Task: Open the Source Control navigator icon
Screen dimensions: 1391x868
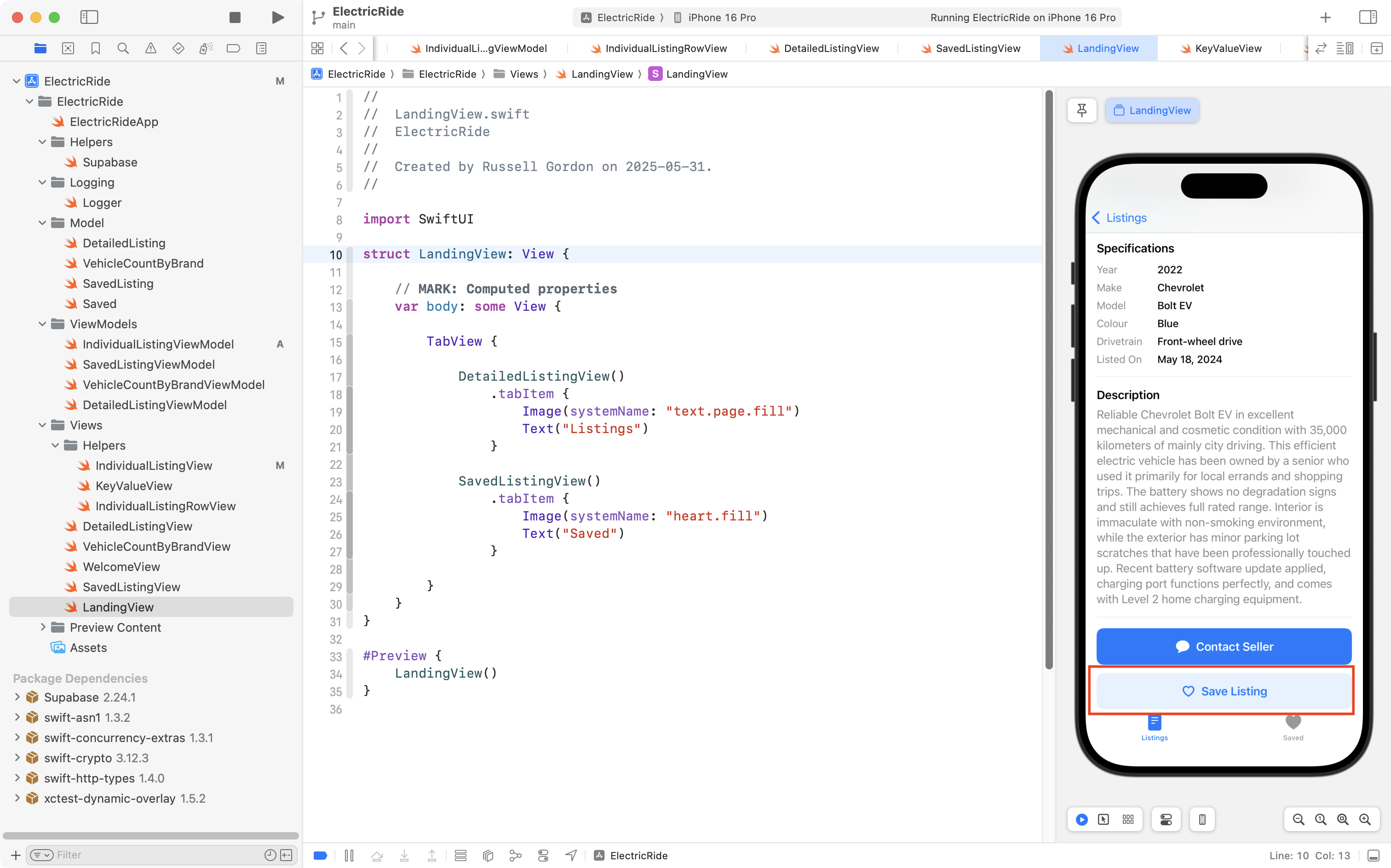Action: [68, 48]
